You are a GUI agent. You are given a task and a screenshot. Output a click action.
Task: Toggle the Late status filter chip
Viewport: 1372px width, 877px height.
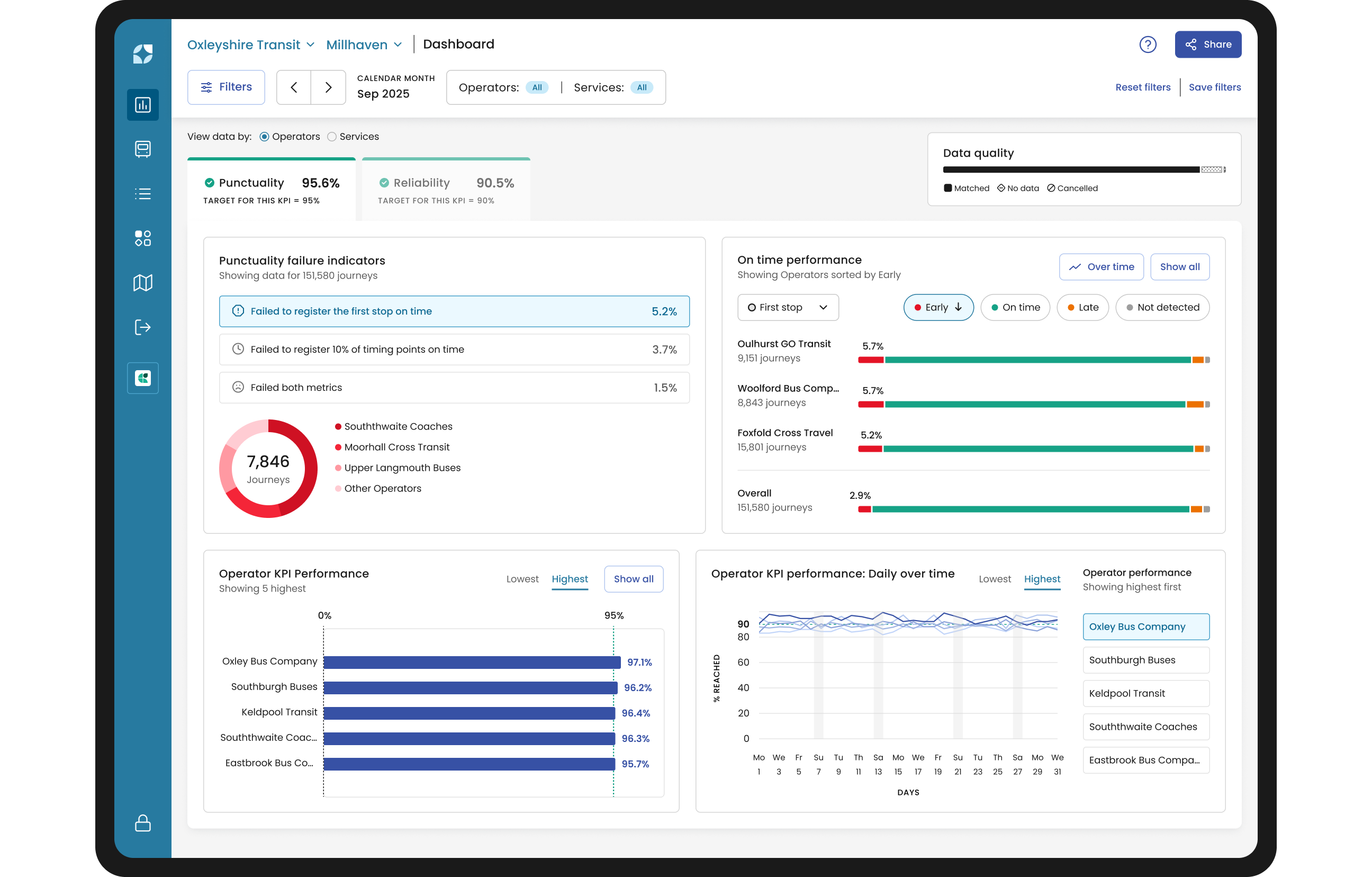1082,307
